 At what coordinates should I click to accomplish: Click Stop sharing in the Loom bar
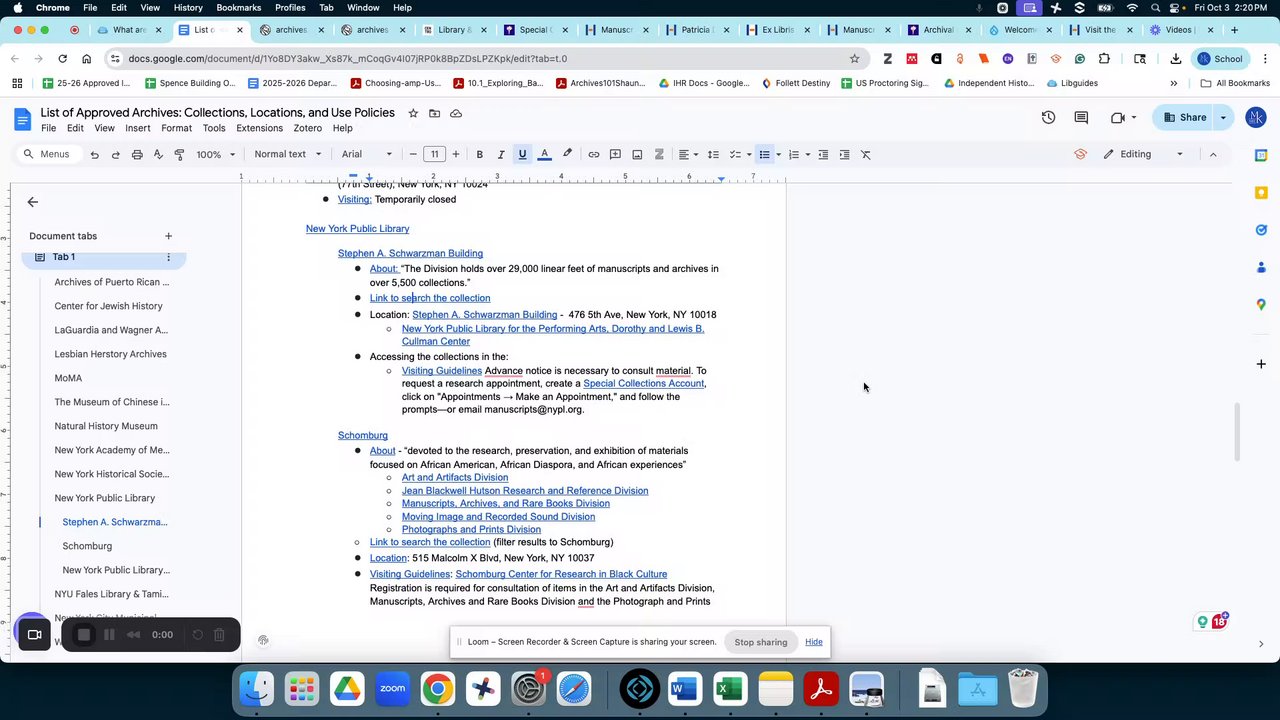point(761,642)
